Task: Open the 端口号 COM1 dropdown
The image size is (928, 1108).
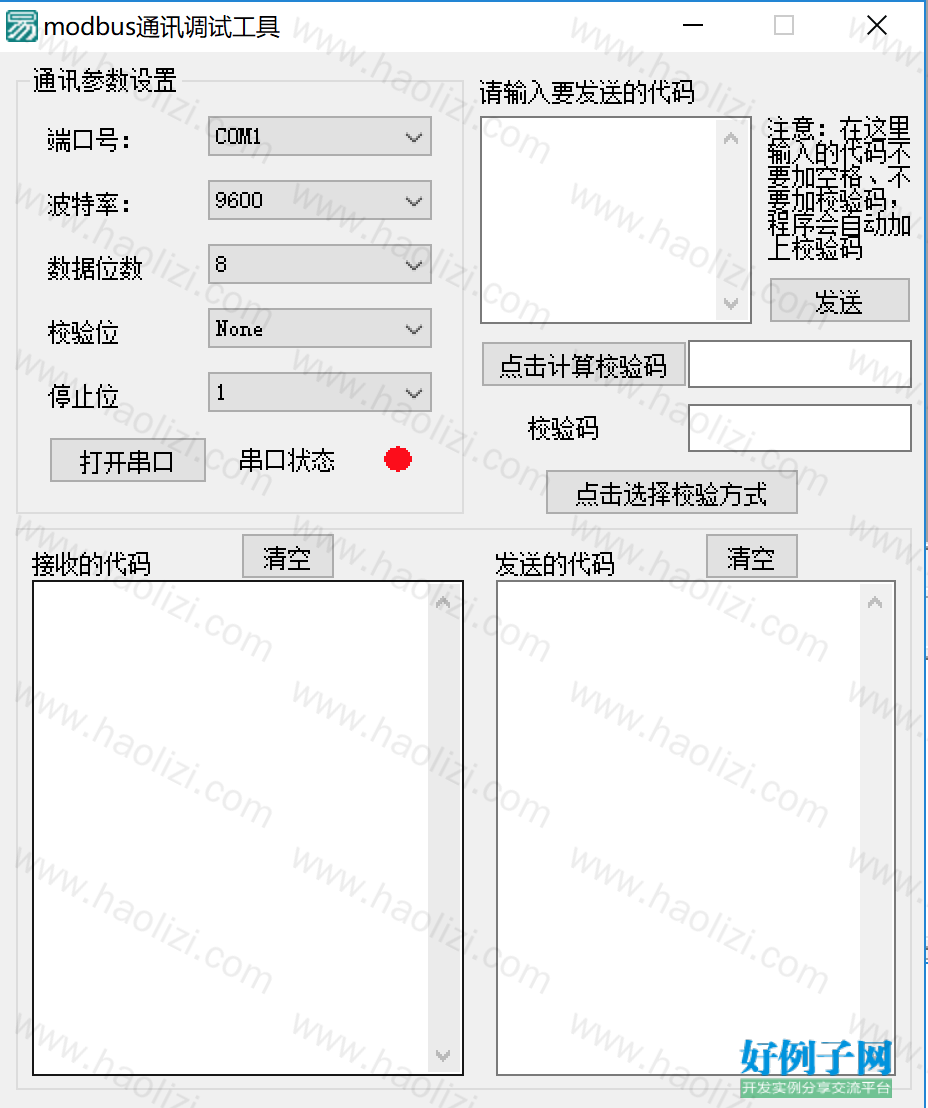Action: pos(319,136)
